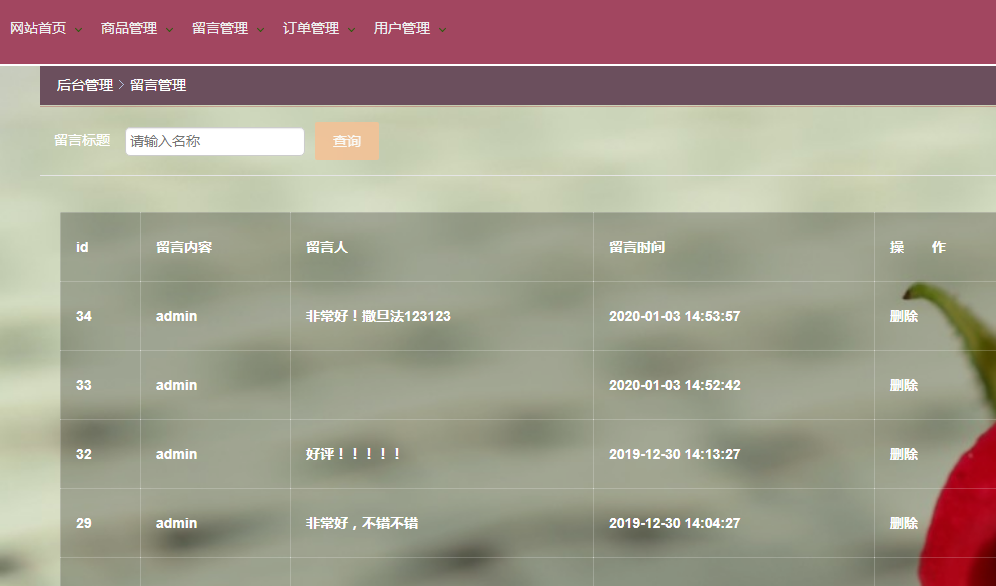Expand the chevron beside 留言管理 in navbar
The width and height of the screenshot is (996, 586).
260,29
